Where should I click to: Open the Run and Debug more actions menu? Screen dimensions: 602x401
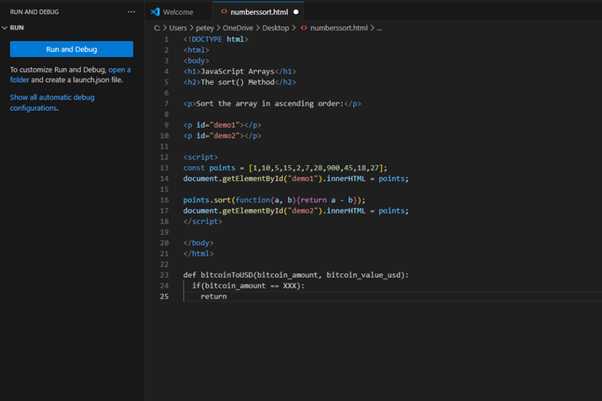[x=131, y=12]
